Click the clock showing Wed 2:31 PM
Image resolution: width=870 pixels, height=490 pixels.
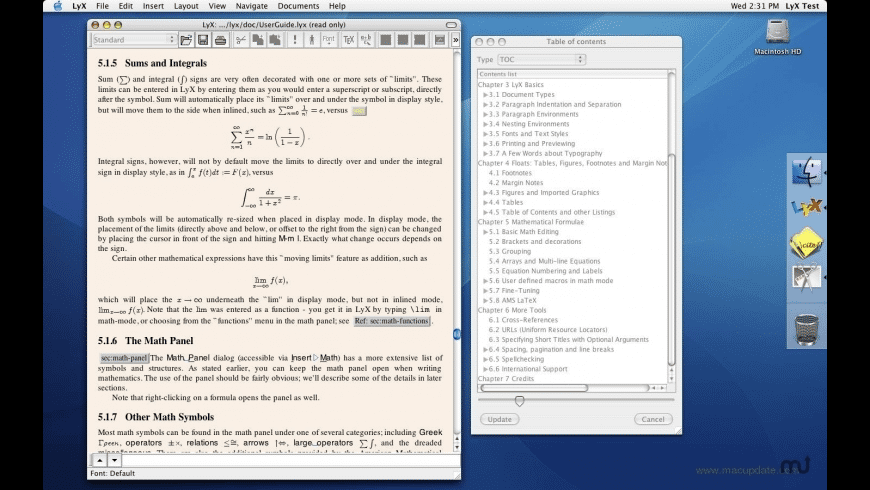(x=754, y=6)
